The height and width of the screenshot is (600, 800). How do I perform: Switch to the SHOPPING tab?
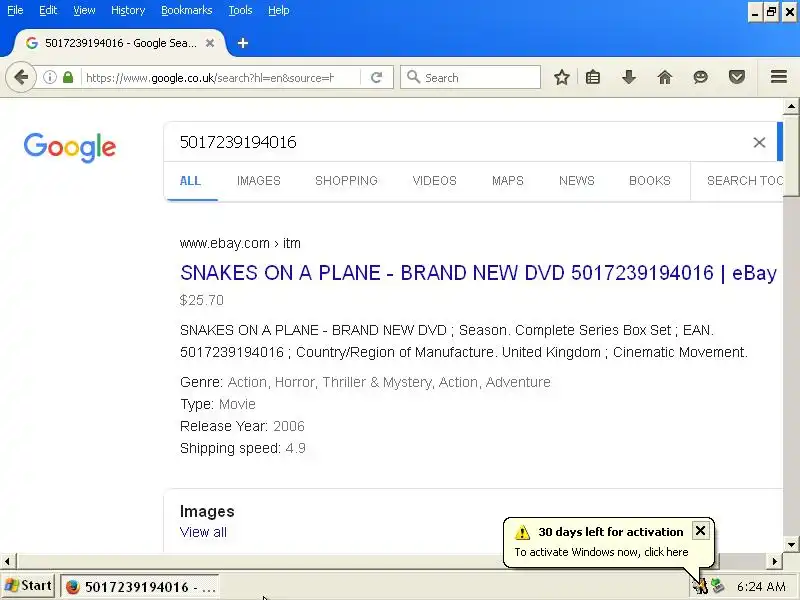346,181
